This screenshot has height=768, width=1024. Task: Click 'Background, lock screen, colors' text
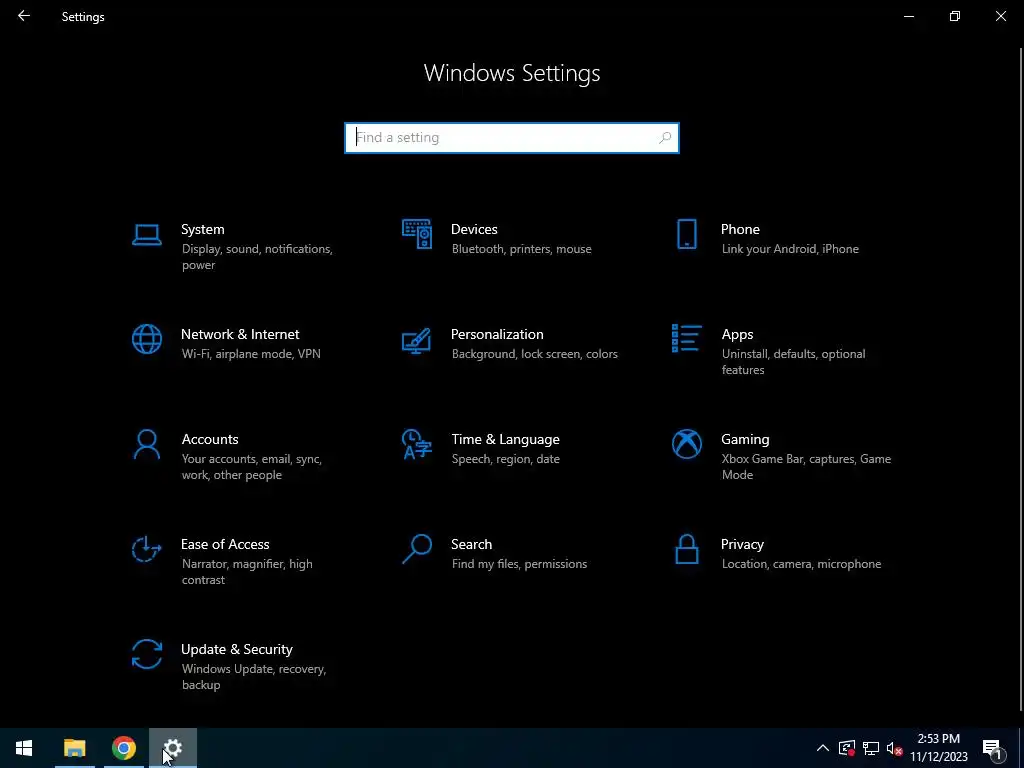[535, 354]
